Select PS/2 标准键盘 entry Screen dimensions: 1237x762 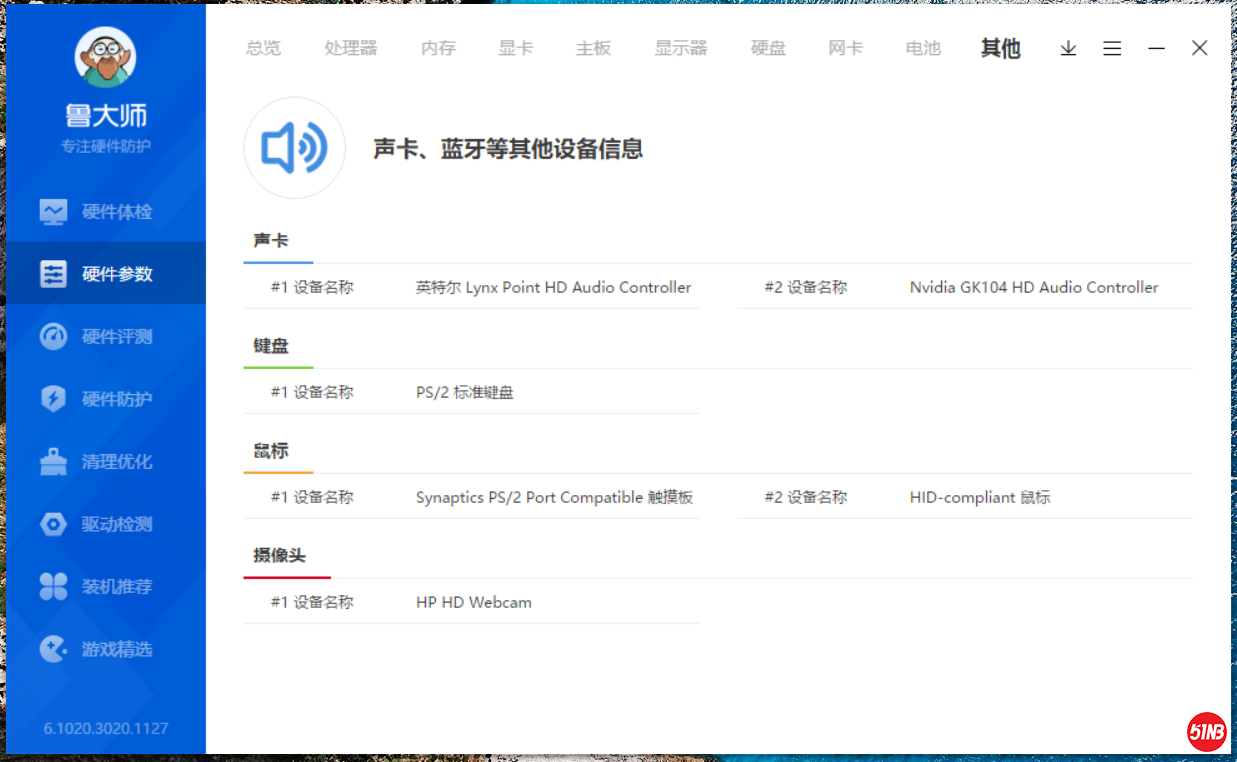(465, 392)
